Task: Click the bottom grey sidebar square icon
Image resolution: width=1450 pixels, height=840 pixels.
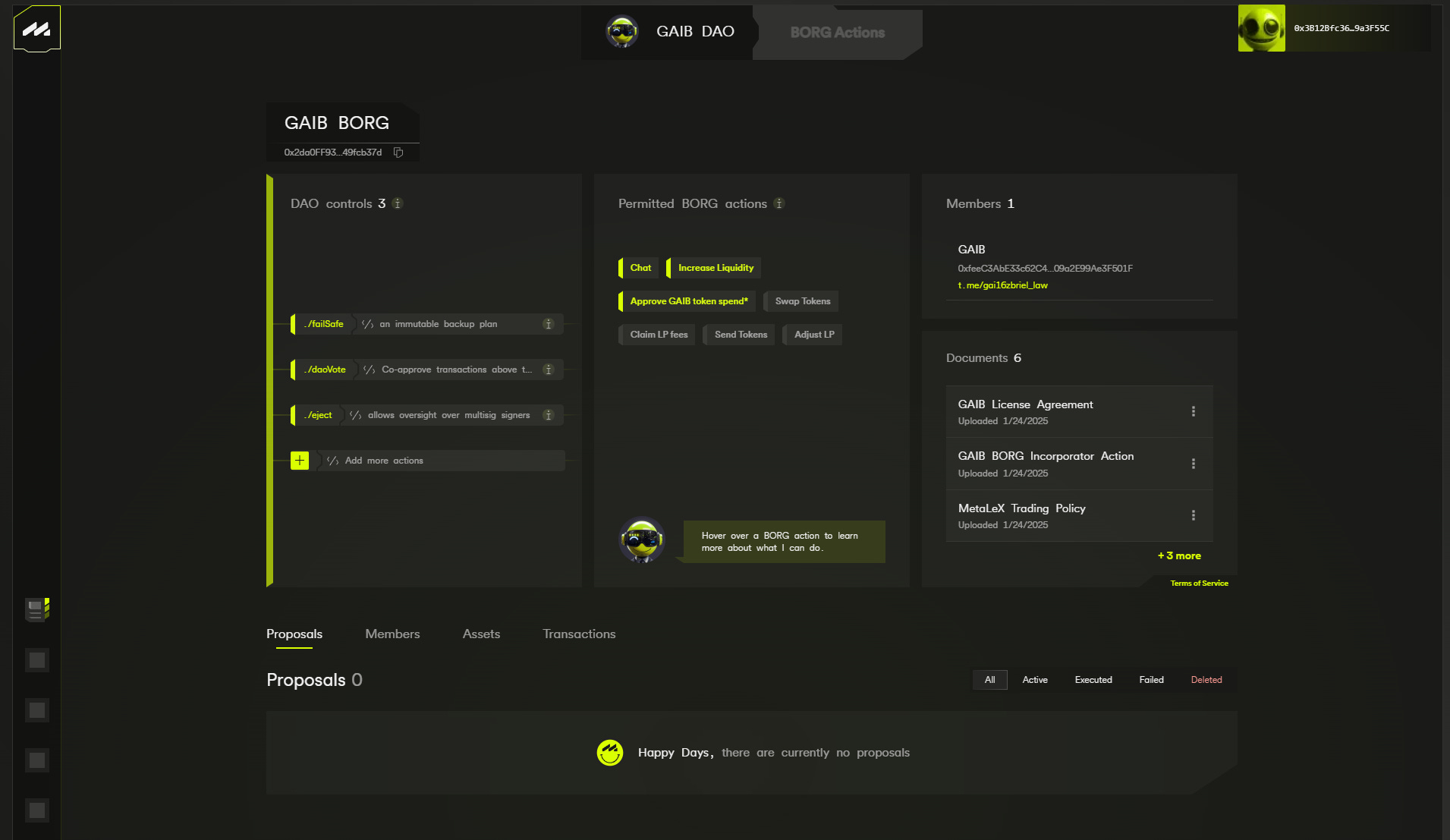Action: coord(37,810)
